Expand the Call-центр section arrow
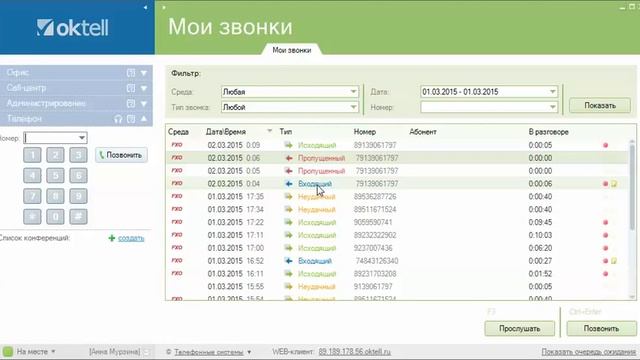The width and height of the screenshot is (640, 360). coord(144,88)
